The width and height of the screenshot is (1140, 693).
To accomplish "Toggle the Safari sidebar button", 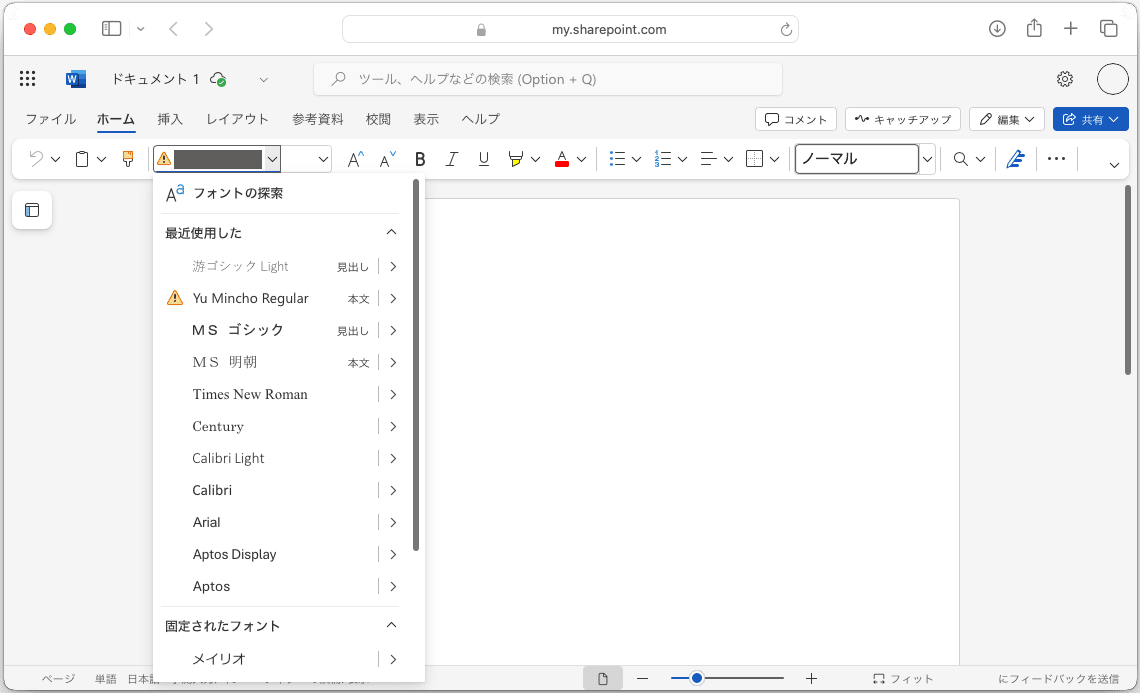I will (111, 28).
